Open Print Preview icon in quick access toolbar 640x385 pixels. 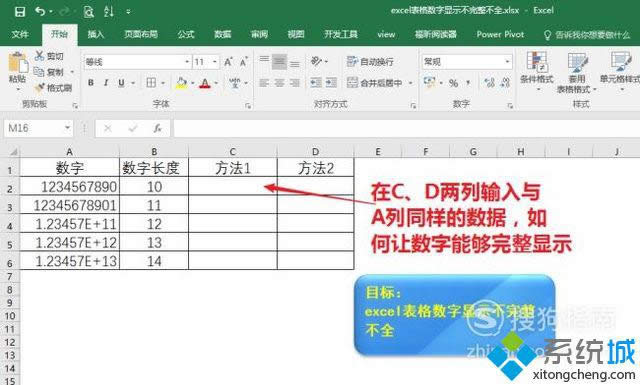(x=88, y=12)
